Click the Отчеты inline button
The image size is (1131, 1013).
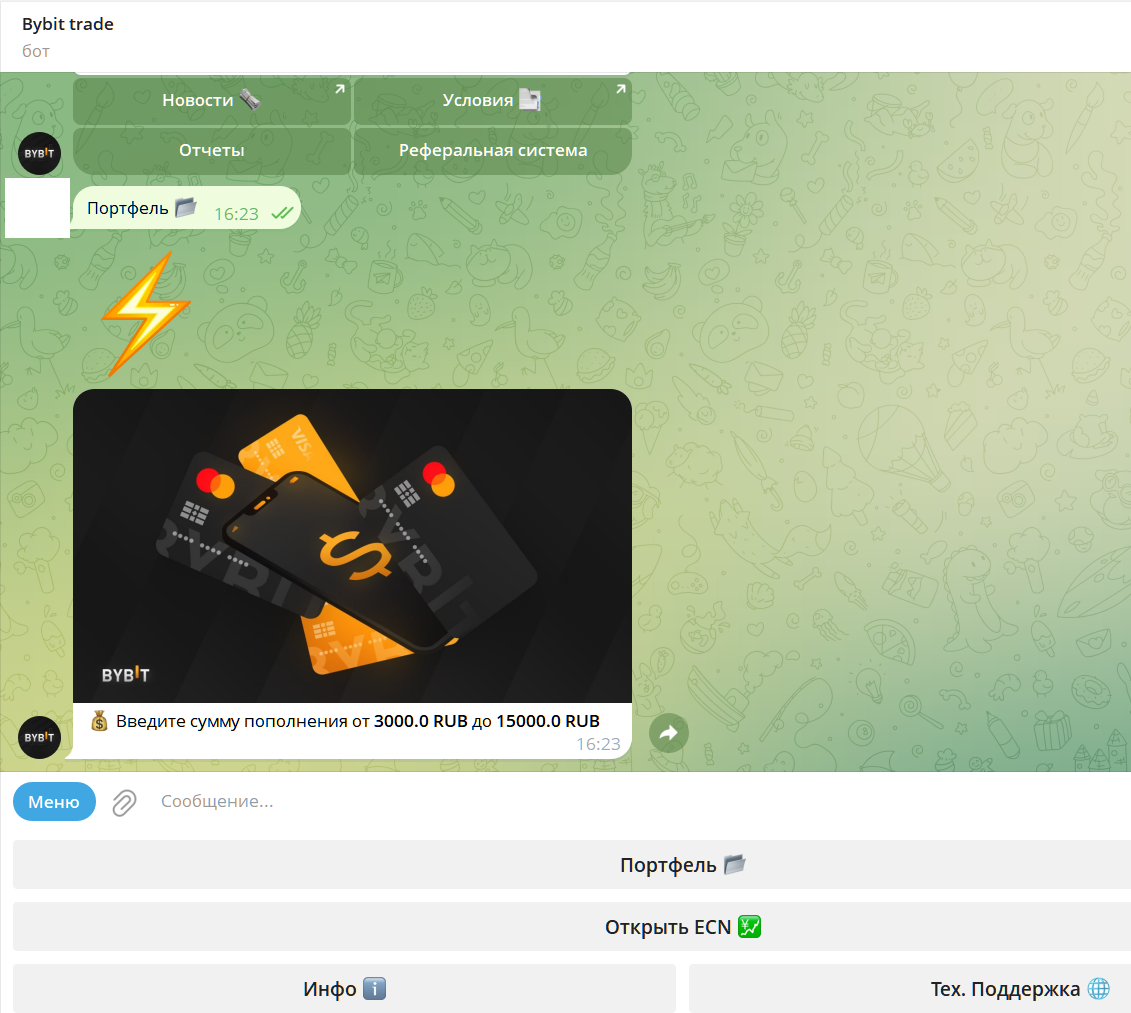[x=211, y=151]
